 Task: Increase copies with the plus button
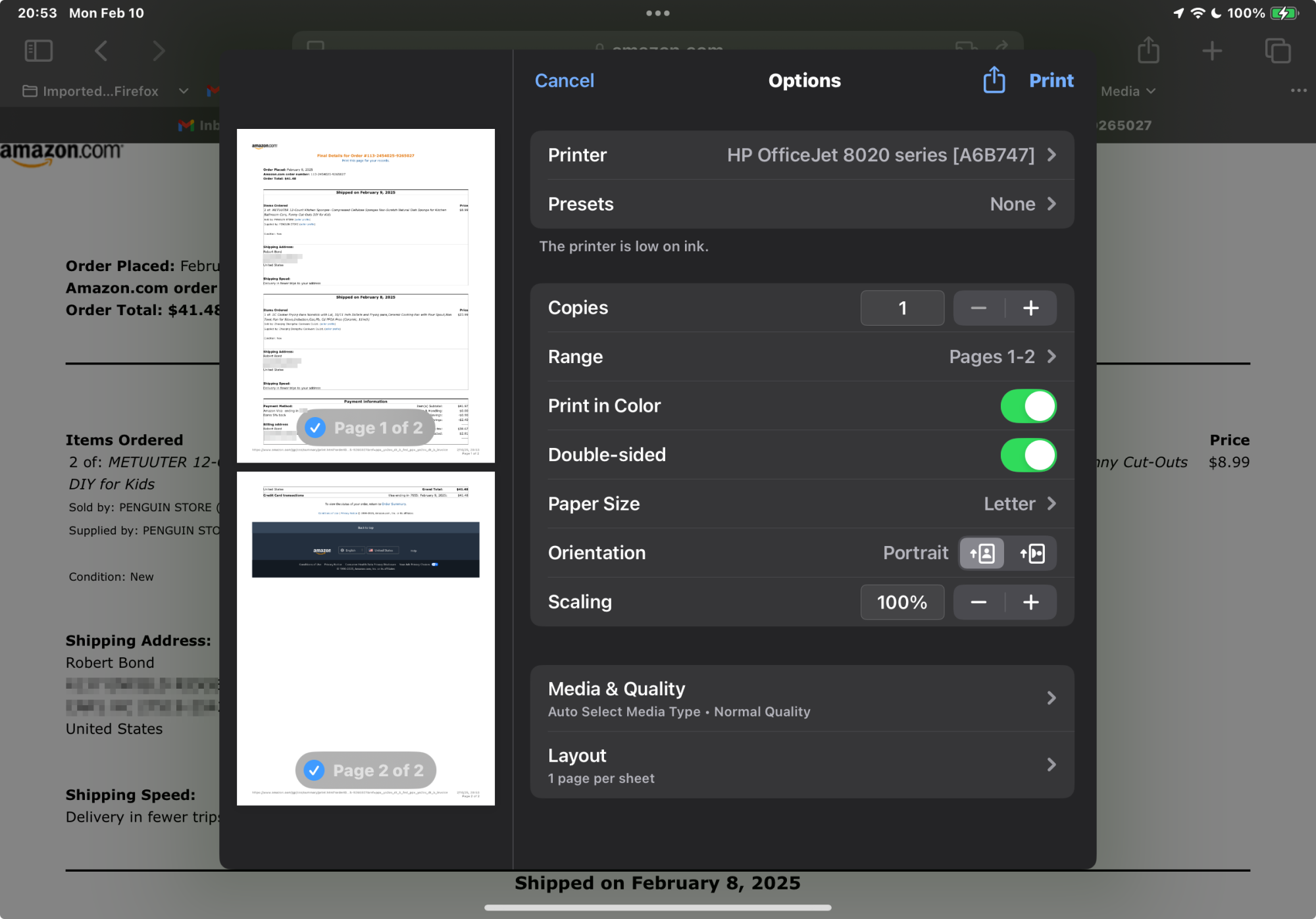coord(1030,308)
